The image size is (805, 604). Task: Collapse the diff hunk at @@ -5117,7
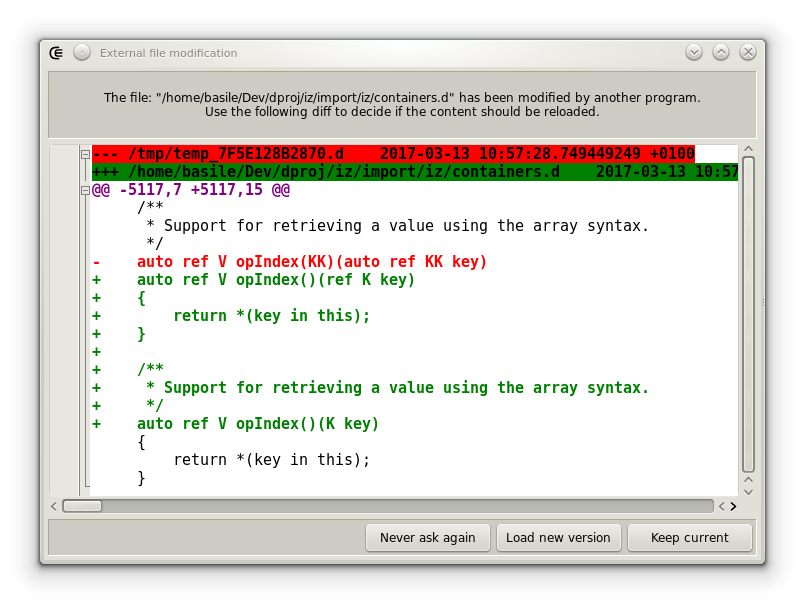(x=85, y=190)
